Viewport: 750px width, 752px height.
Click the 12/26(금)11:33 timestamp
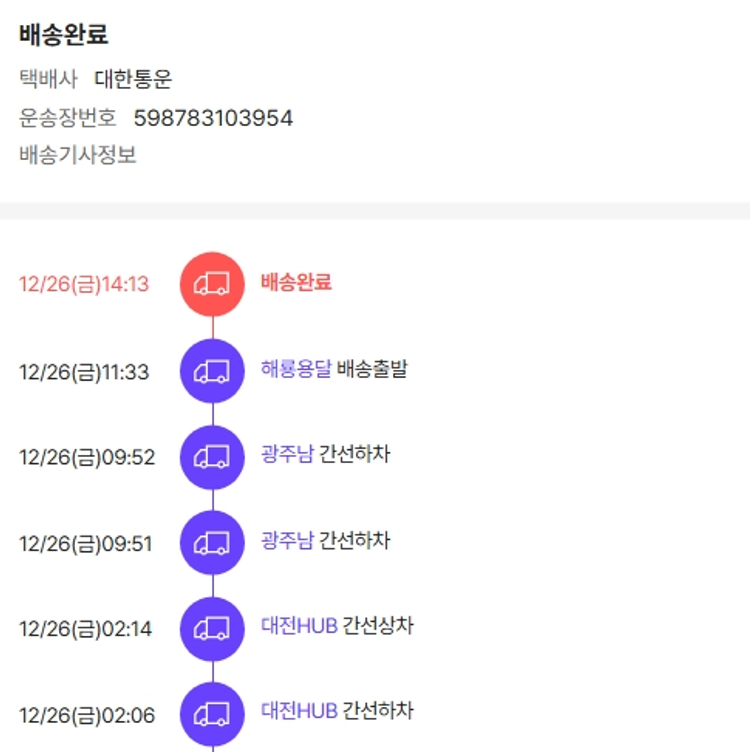[84, 372]
